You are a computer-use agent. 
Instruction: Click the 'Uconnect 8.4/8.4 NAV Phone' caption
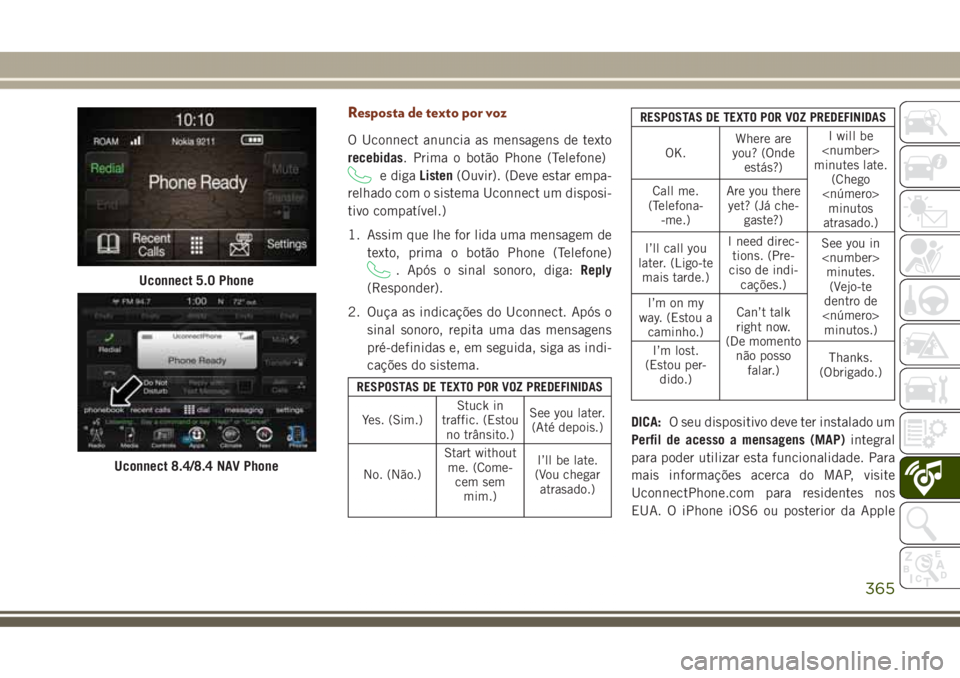click(197, 466)
